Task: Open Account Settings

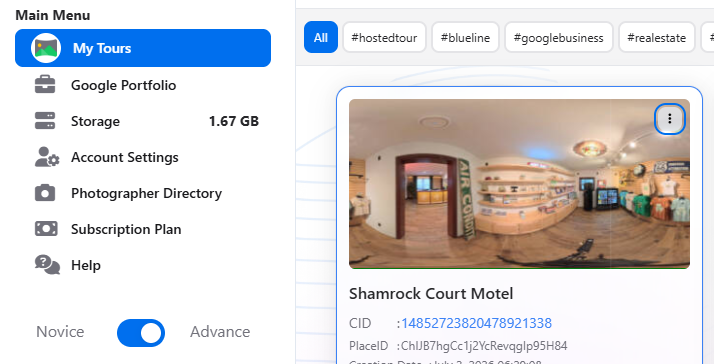Action: [143, 157]
